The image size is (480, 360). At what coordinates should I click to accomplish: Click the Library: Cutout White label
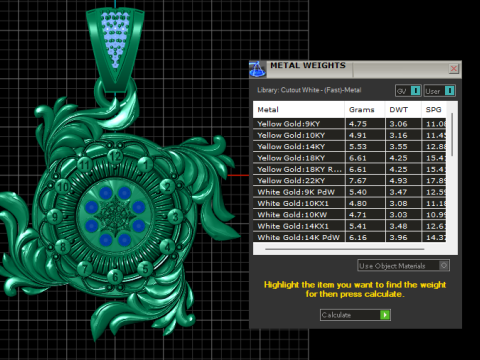click(309, 90)
